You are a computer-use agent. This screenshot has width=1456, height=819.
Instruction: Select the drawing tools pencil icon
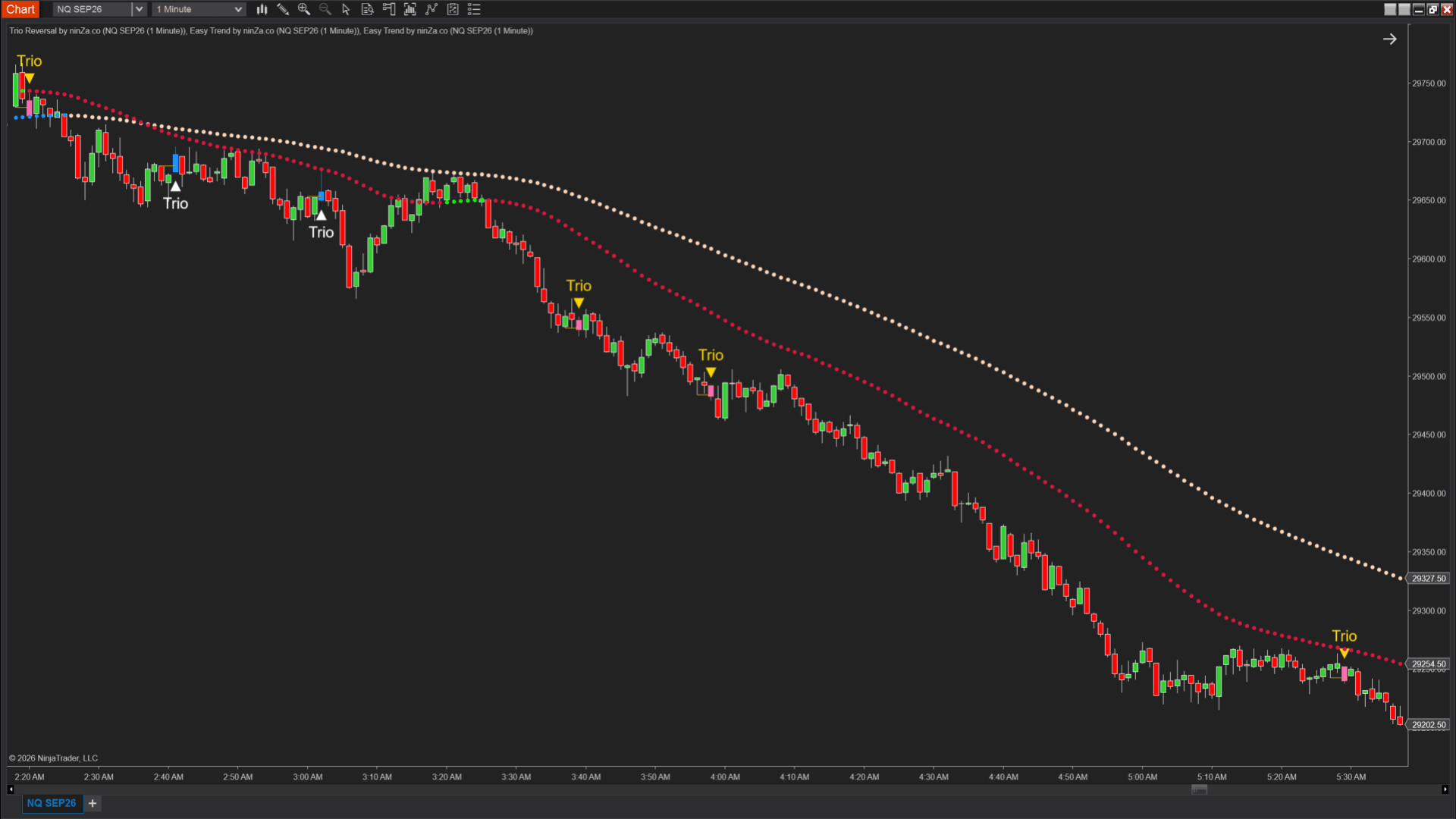pyautogui.click(x=283, y=9)
